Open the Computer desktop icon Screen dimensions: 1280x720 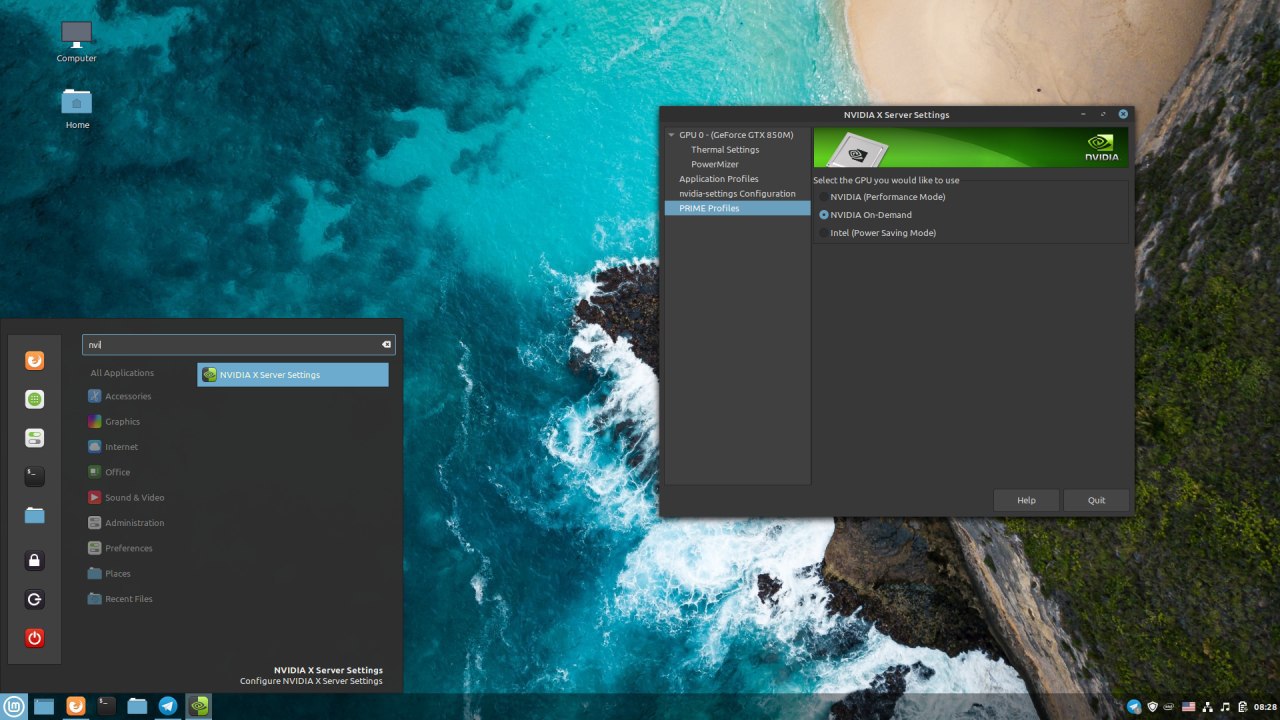pyautogui.click(x=77, y=42)
